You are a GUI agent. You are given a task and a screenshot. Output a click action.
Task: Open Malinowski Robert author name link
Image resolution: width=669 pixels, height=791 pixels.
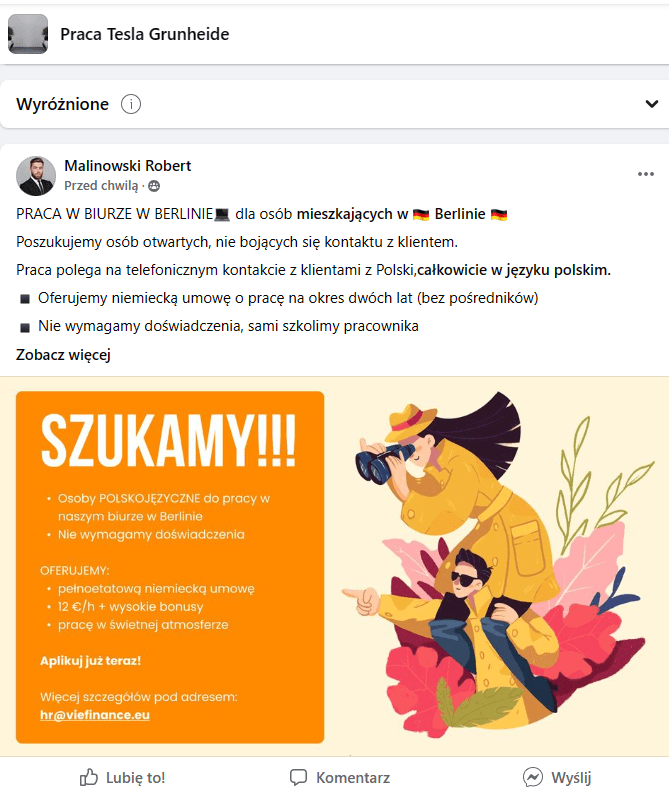click(128, 165)
